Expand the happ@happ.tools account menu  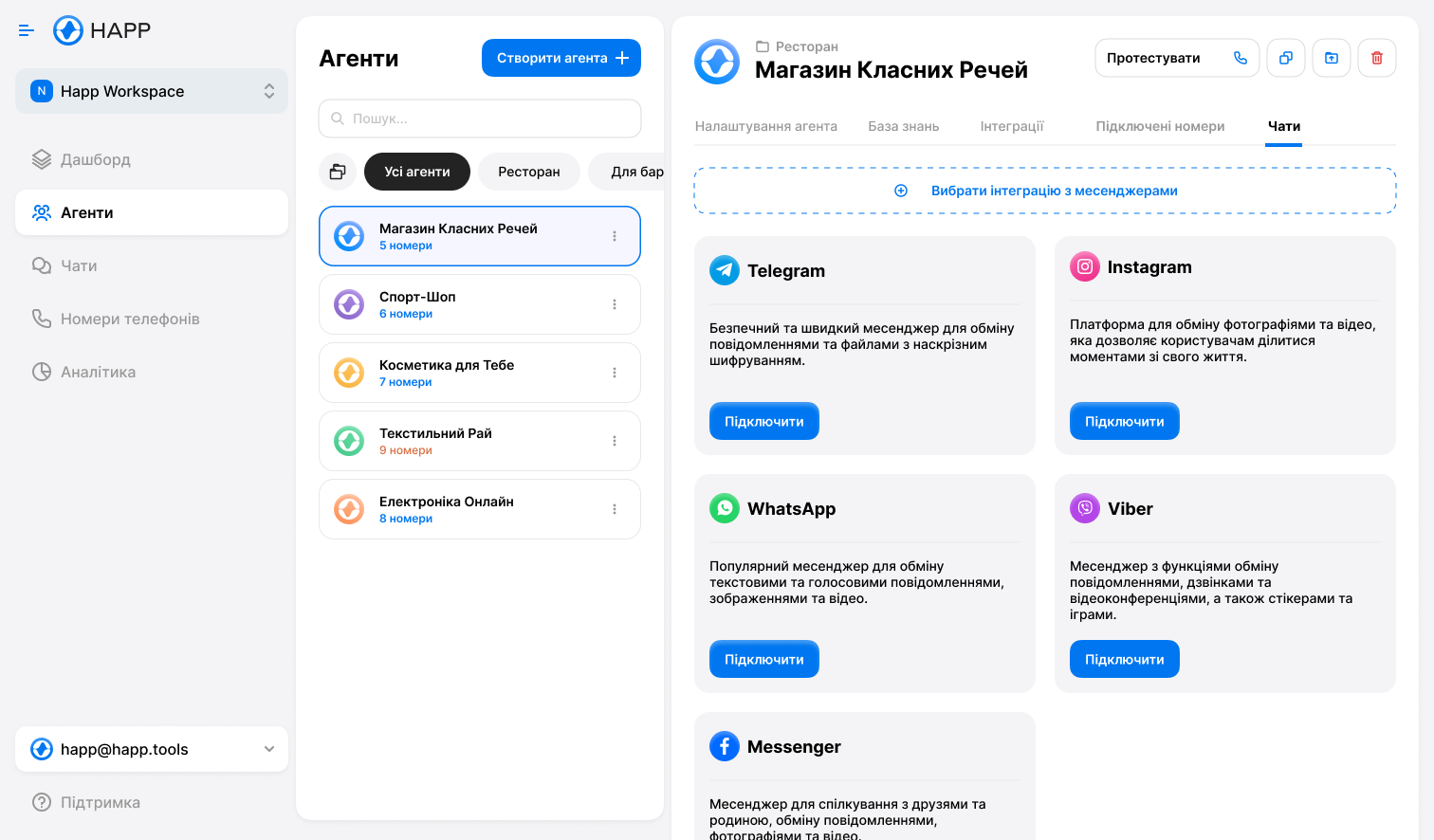[x=152, y=749]
